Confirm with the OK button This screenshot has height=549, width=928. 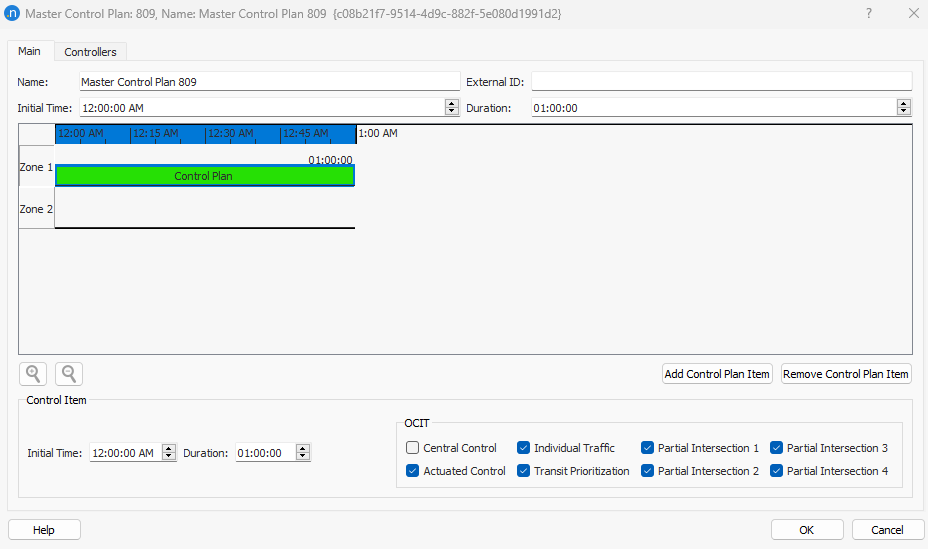(x=807, y=530)
